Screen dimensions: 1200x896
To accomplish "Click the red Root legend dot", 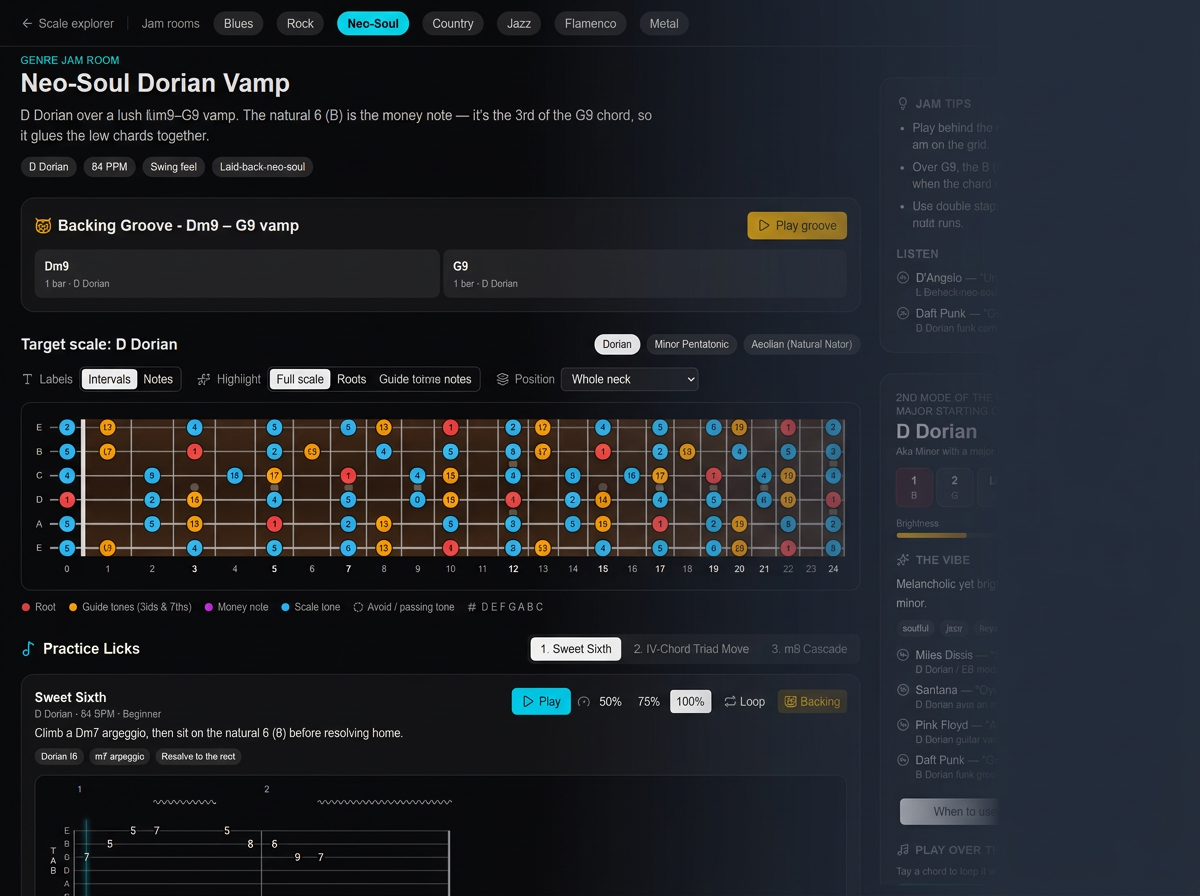I will [x=25, y=607].
